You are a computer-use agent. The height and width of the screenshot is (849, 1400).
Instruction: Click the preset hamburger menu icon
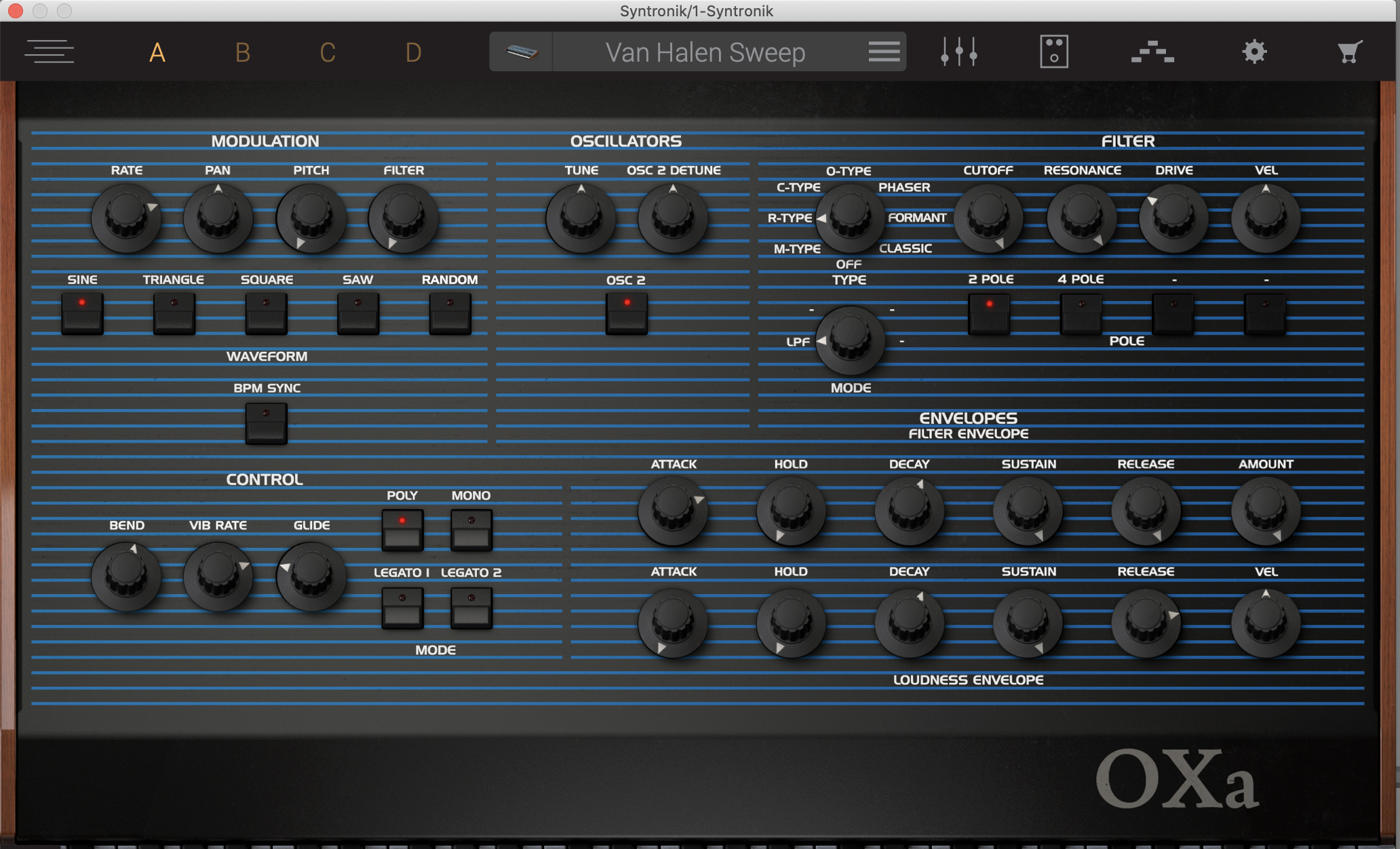pyautogui.click(x=884, y=52)
